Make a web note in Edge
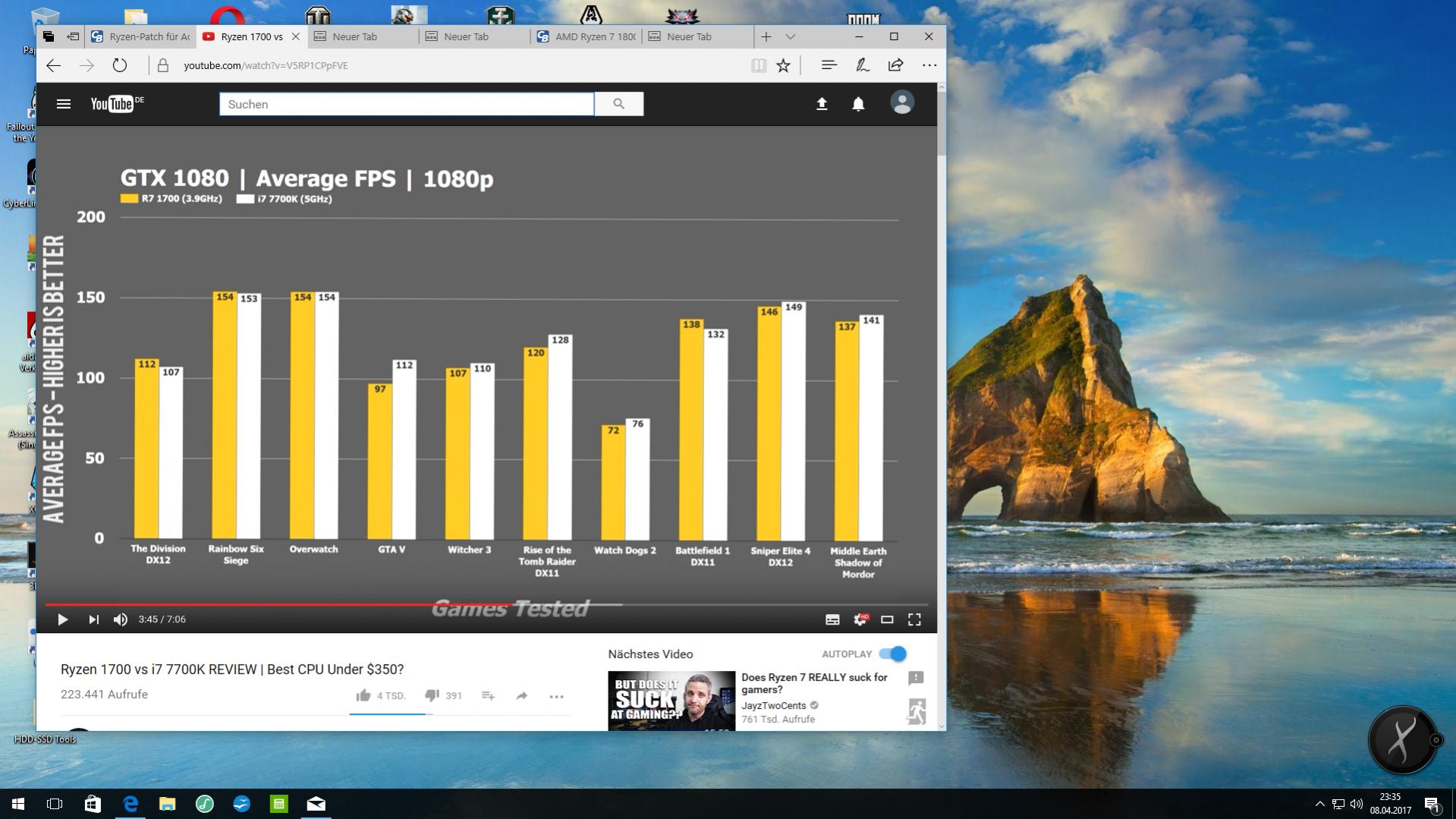 pyautogui.click(x=863, y=65)
